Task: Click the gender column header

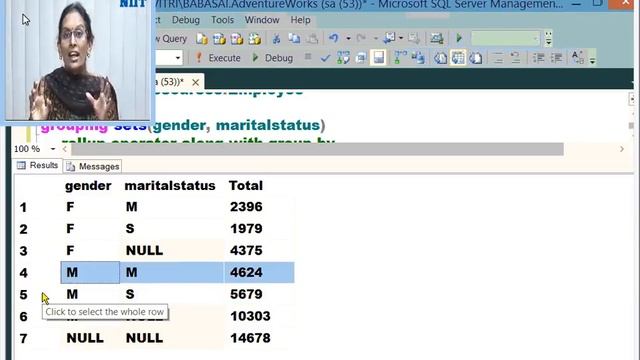Action: click(88, 186)
